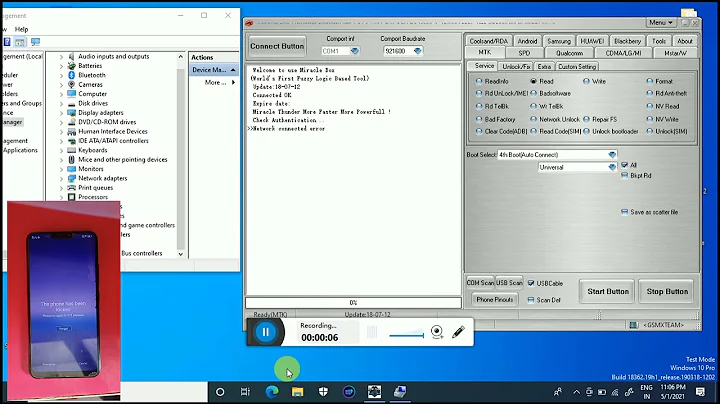Open Task View in the taskbar
This screenshot has width=720, height=404.
(245, 392)
